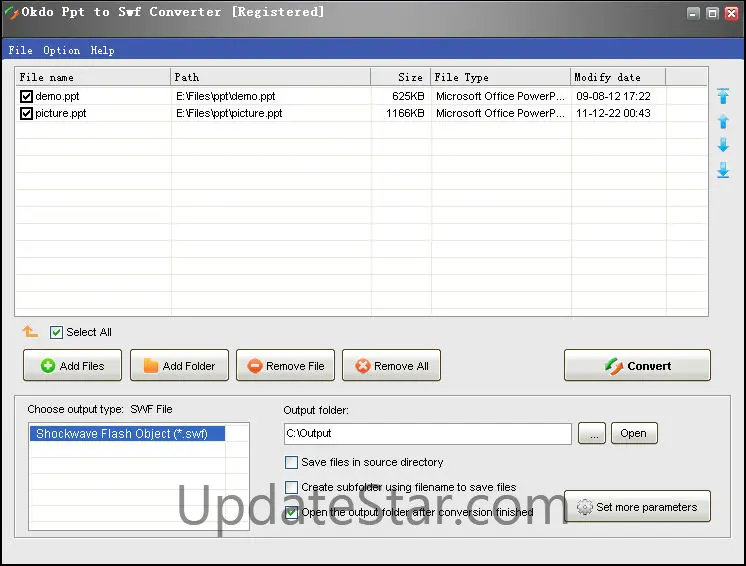Enable Create subfolder using filename option
The width and height of the screenshot is (746, 566).
(x=291, y=487)
